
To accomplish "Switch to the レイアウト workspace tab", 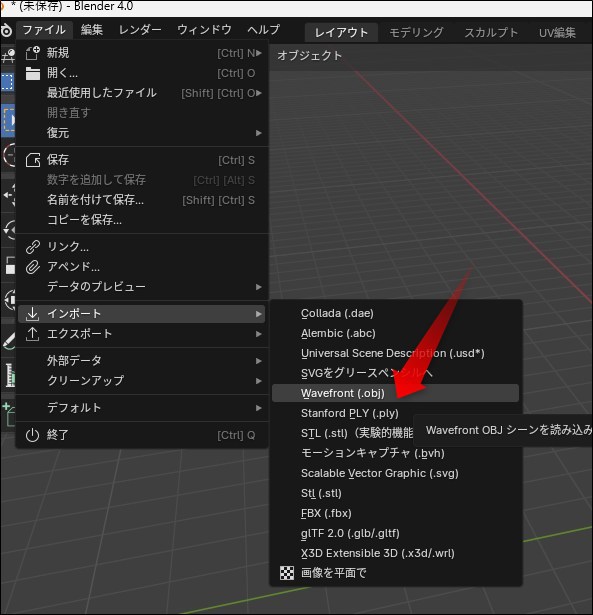I will 341,32.
